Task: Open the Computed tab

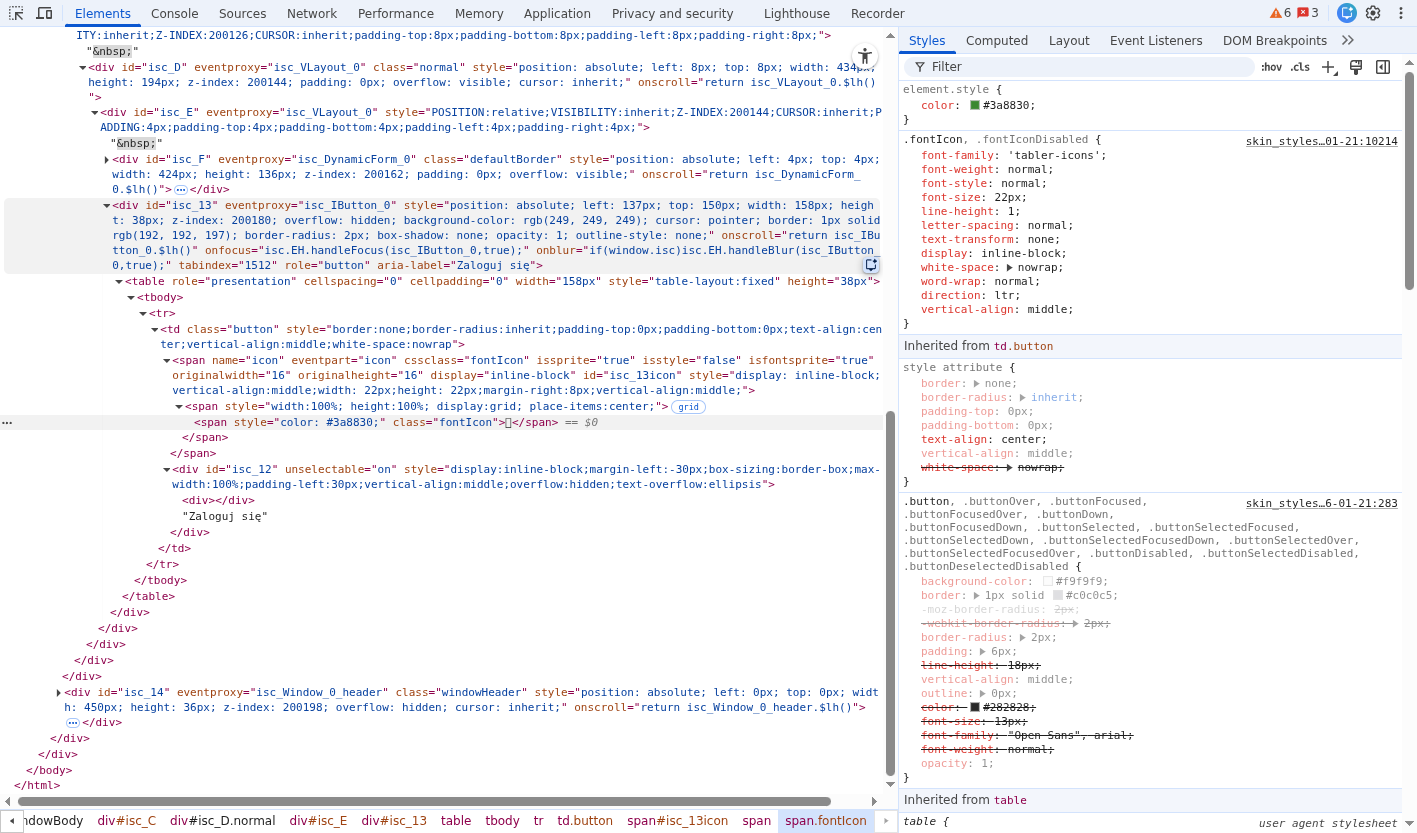Action: click(x=996, y=41)
